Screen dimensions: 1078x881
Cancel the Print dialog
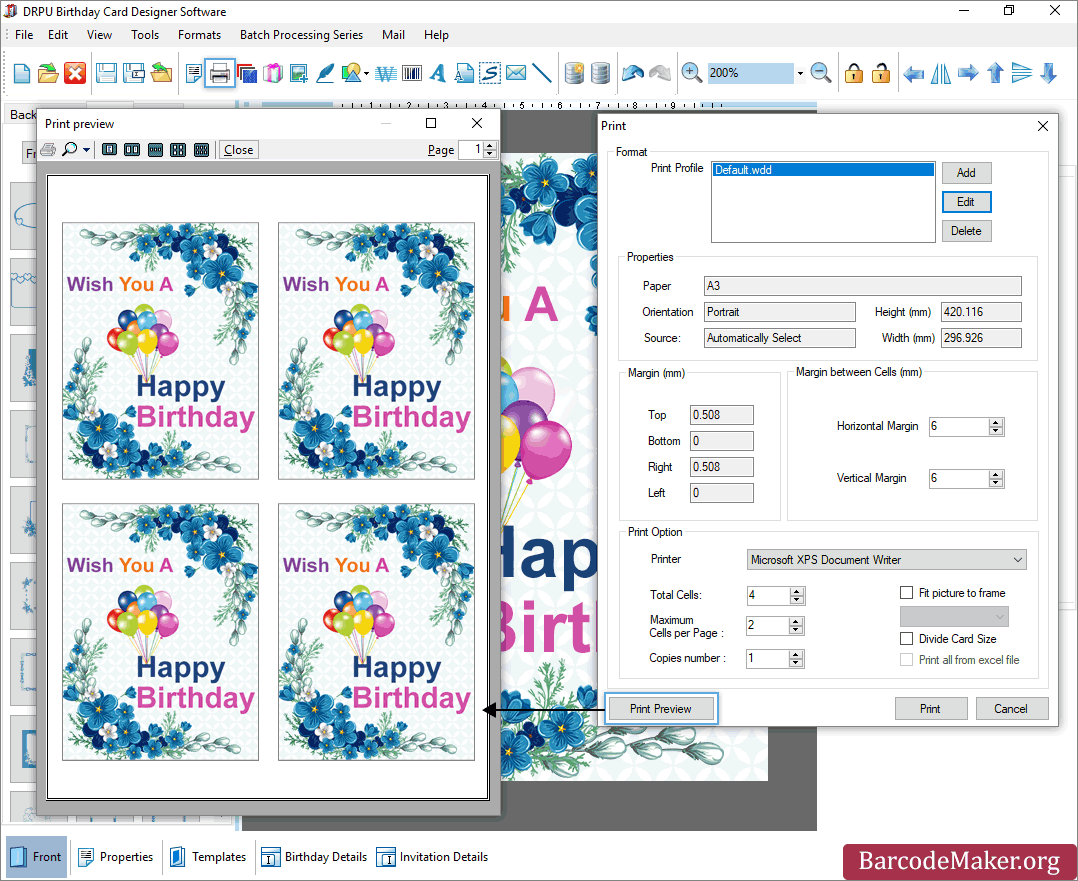click(1012, 708)
